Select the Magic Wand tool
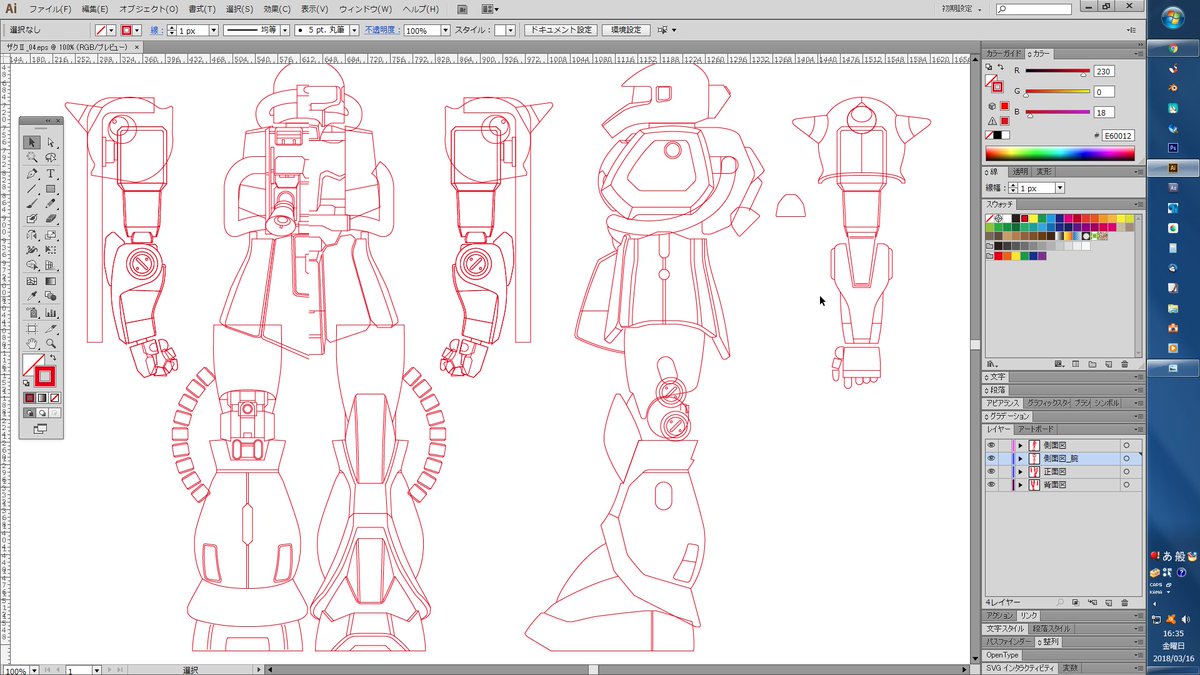 click(x=32, y=157)
